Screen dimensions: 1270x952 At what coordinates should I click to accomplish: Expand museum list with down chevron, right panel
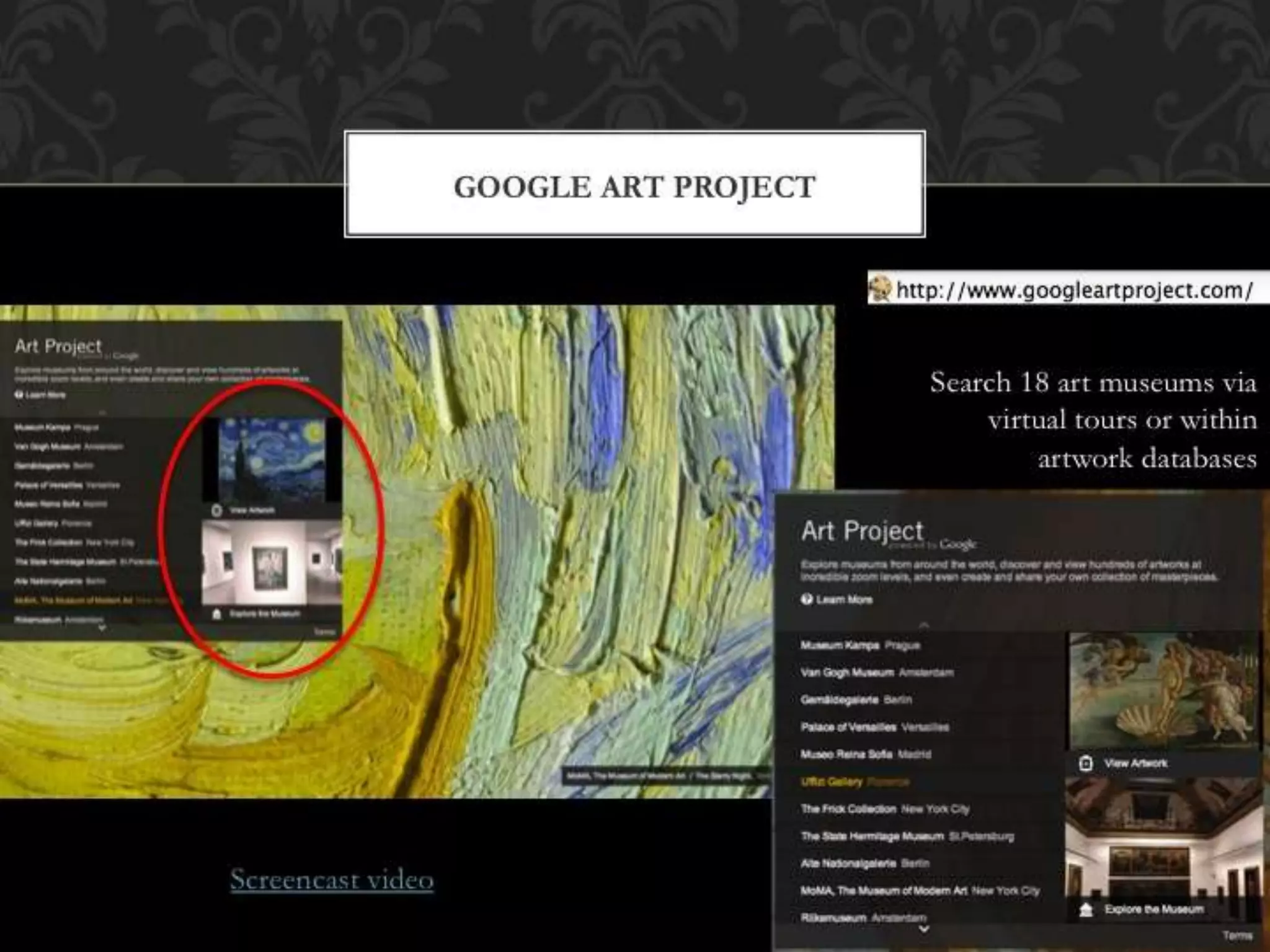pos(924,929)
